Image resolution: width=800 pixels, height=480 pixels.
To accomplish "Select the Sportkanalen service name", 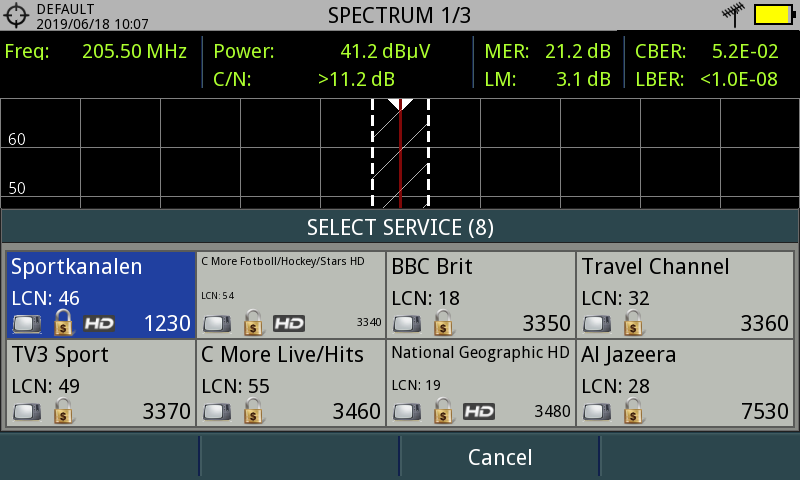I will coord(77,267).
